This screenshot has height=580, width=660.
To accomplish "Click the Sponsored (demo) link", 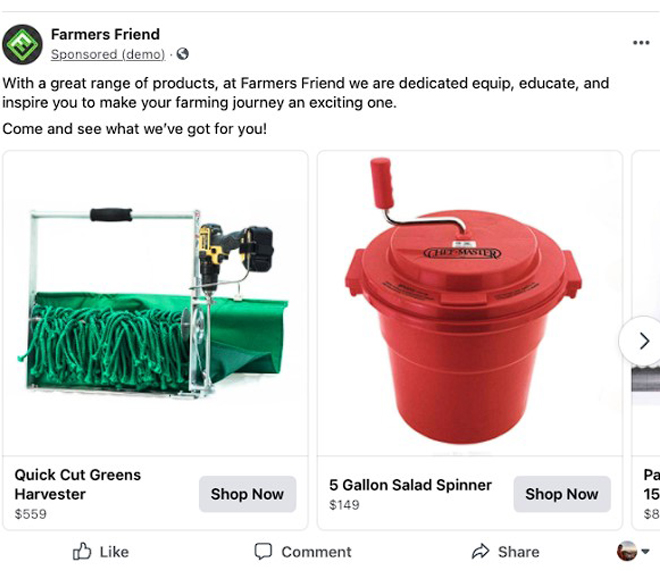I will tap(108, 55).
